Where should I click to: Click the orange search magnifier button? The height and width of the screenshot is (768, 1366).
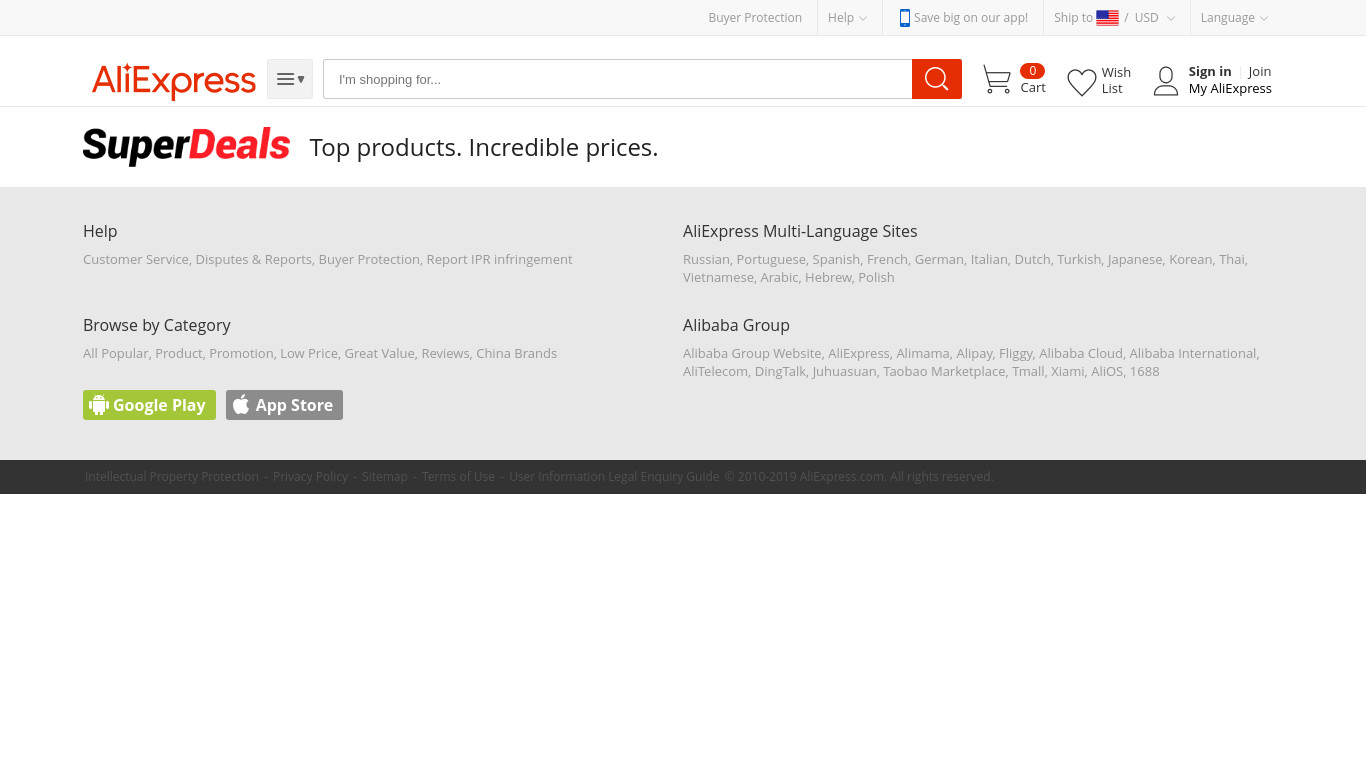click(x=937, y=79)
